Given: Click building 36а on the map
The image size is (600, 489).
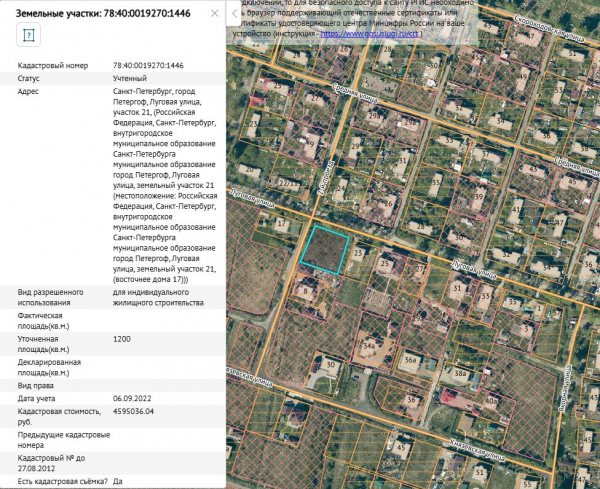Looking at the screenshot, I should [x=410, y=358].
